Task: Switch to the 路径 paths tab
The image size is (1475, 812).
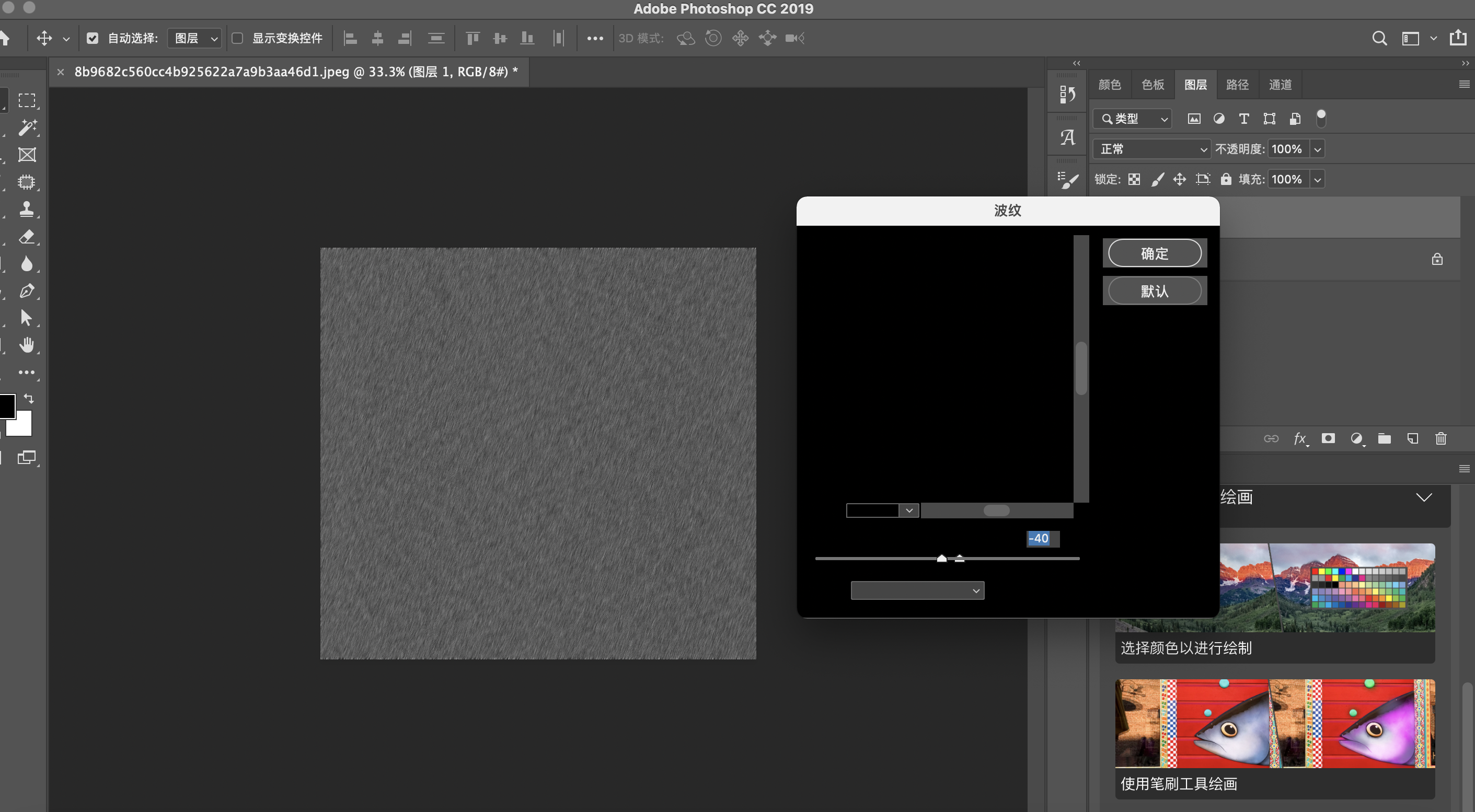Action: (x=1237, y=85)
